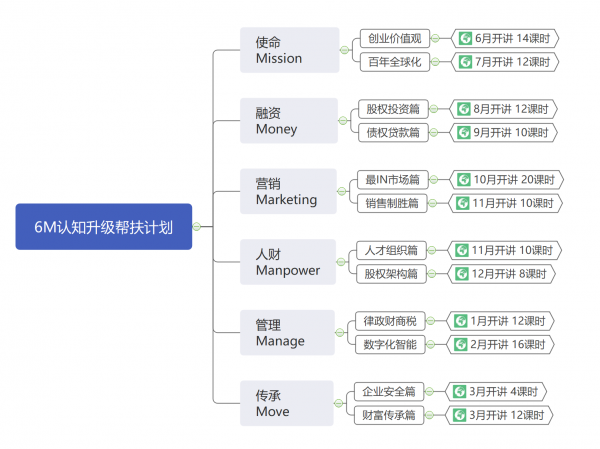
Task: Click green icon on 10月开讲 20课时 node
Action: click(x=463, y=180)
